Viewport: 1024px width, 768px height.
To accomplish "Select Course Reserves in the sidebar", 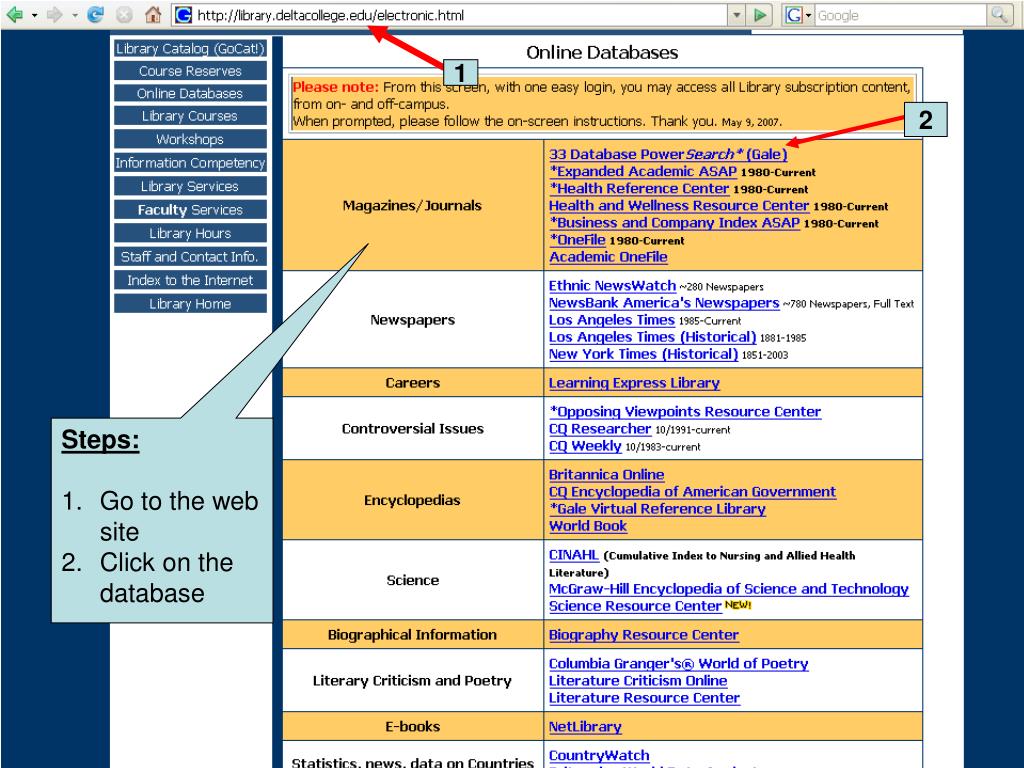I will point(190,71).
